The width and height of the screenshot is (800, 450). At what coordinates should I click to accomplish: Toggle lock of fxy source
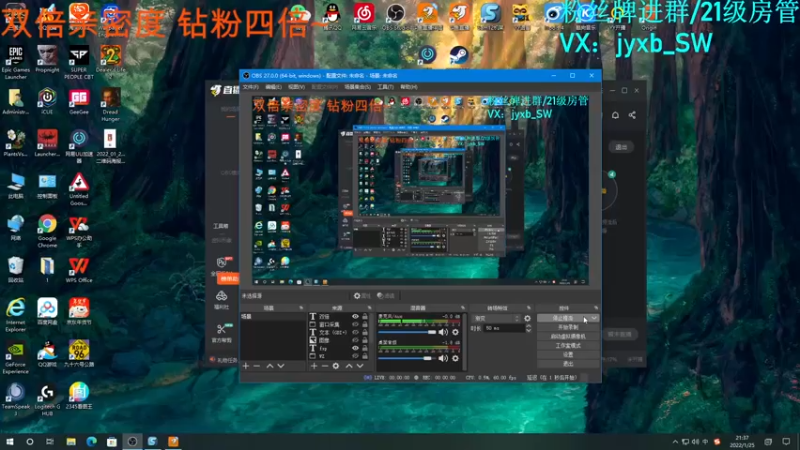tap(365, 348)
